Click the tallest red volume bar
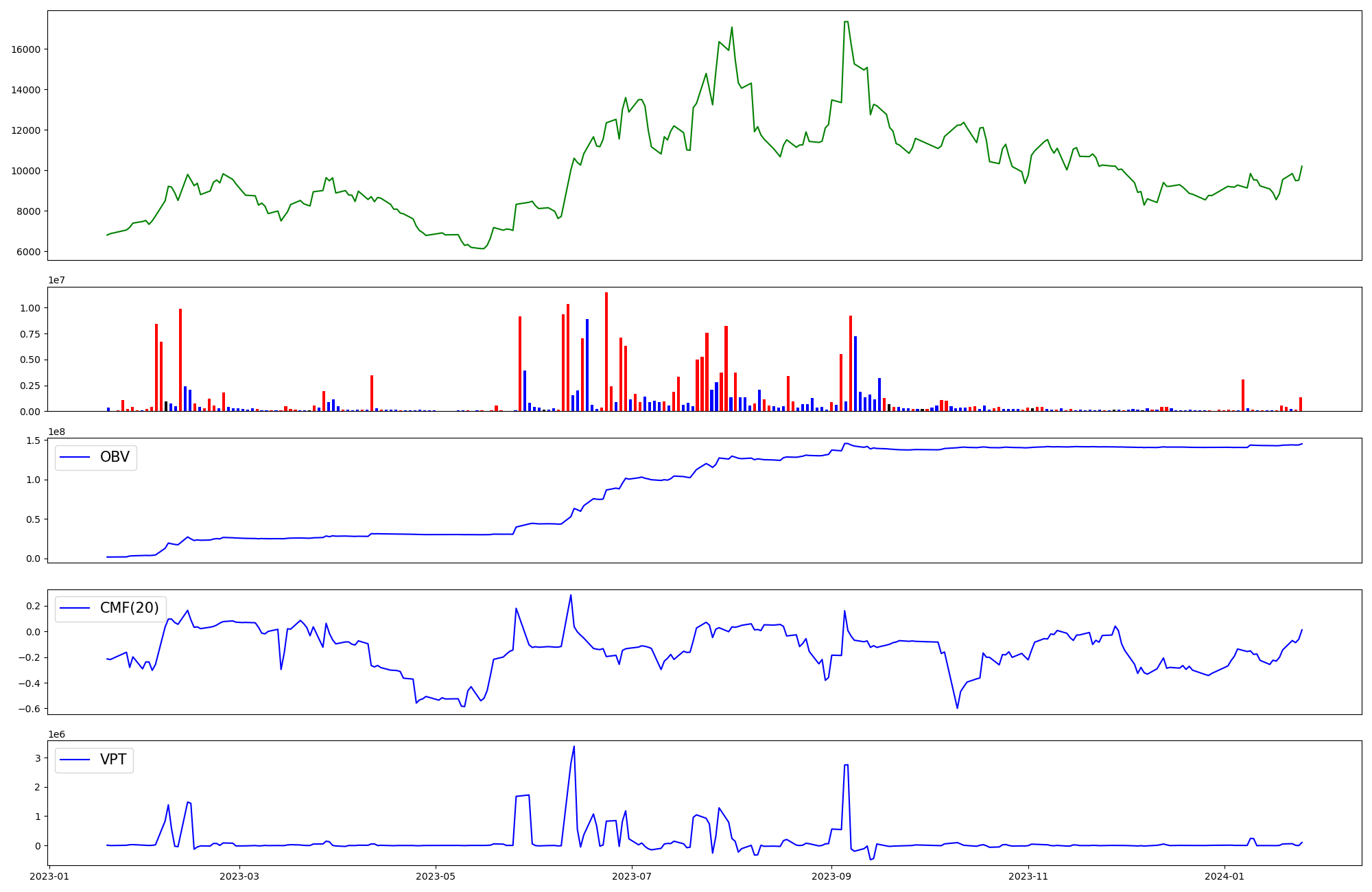The height and width of the screenshot is (892, 1372). tap(606, 351)
